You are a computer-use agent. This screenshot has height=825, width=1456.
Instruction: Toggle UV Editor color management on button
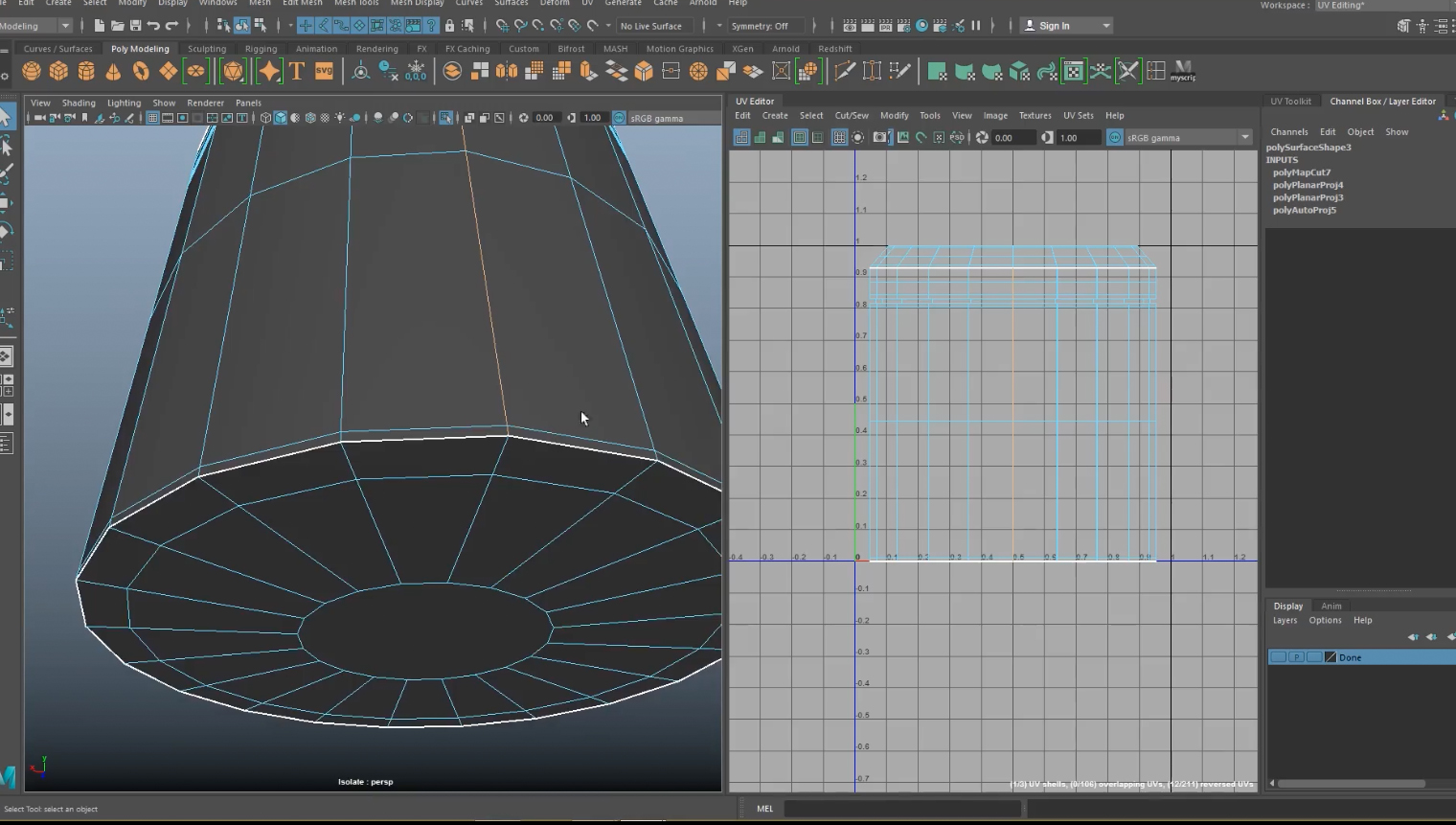pos(1115,138)
